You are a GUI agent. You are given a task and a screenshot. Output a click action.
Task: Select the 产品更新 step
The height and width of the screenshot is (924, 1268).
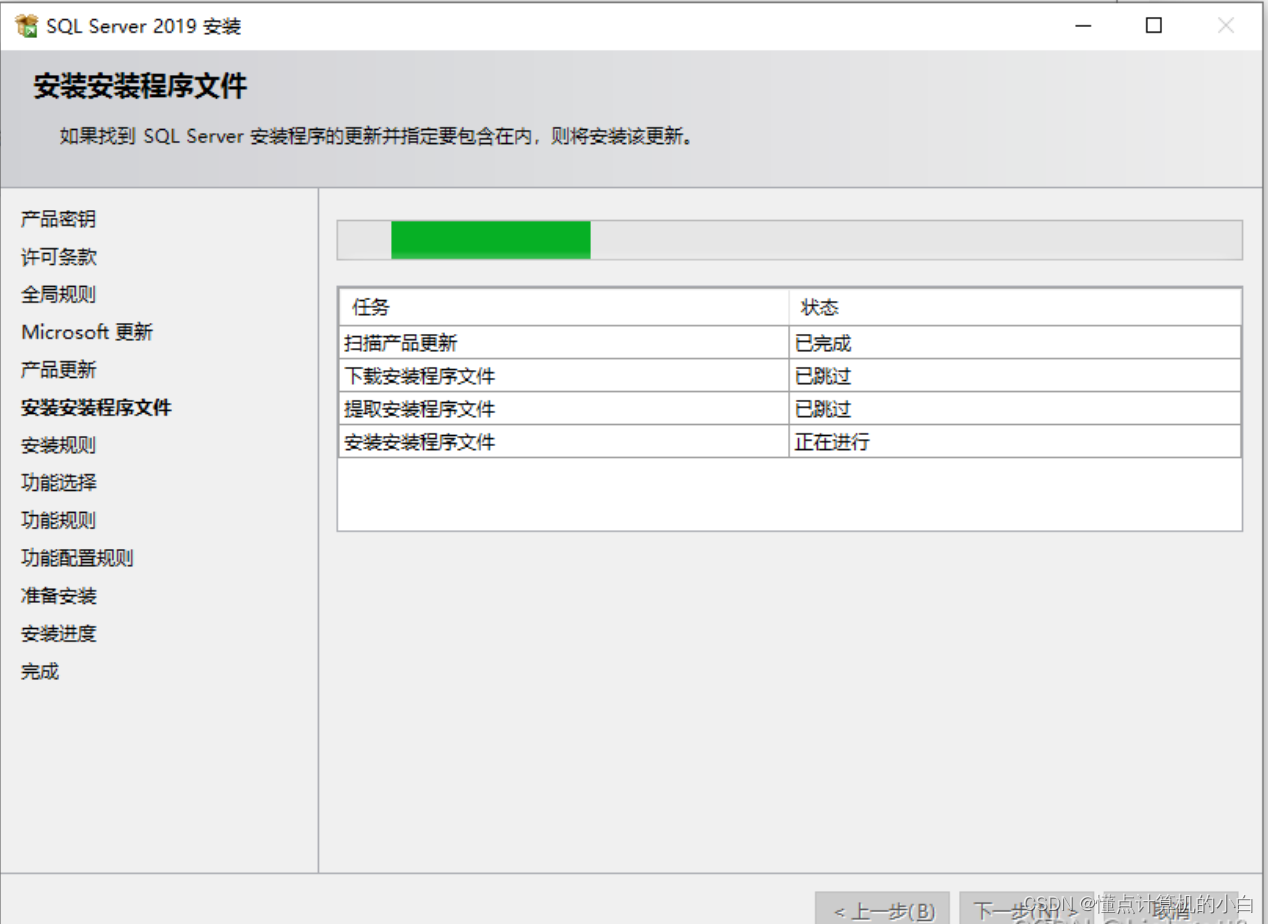(59, 370)
